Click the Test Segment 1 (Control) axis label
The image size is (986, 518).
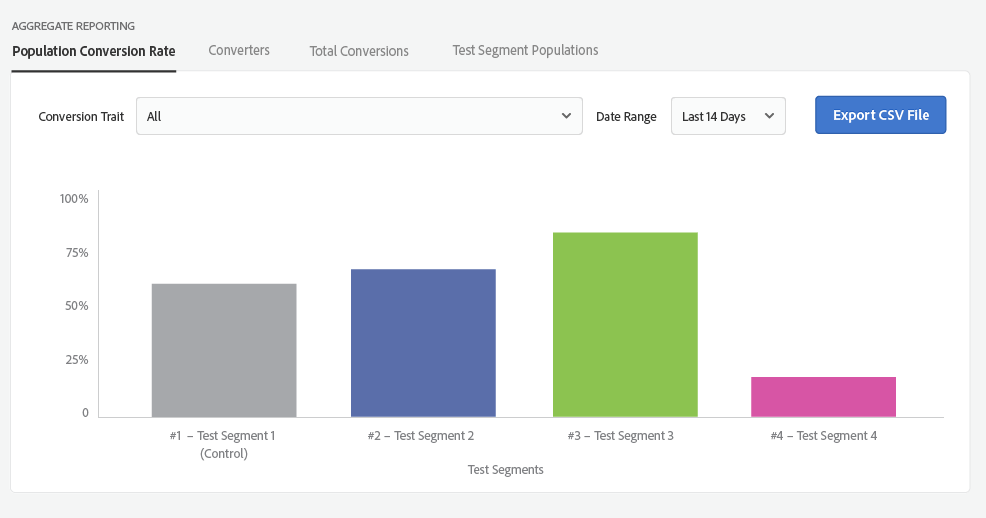pos(222,444)
